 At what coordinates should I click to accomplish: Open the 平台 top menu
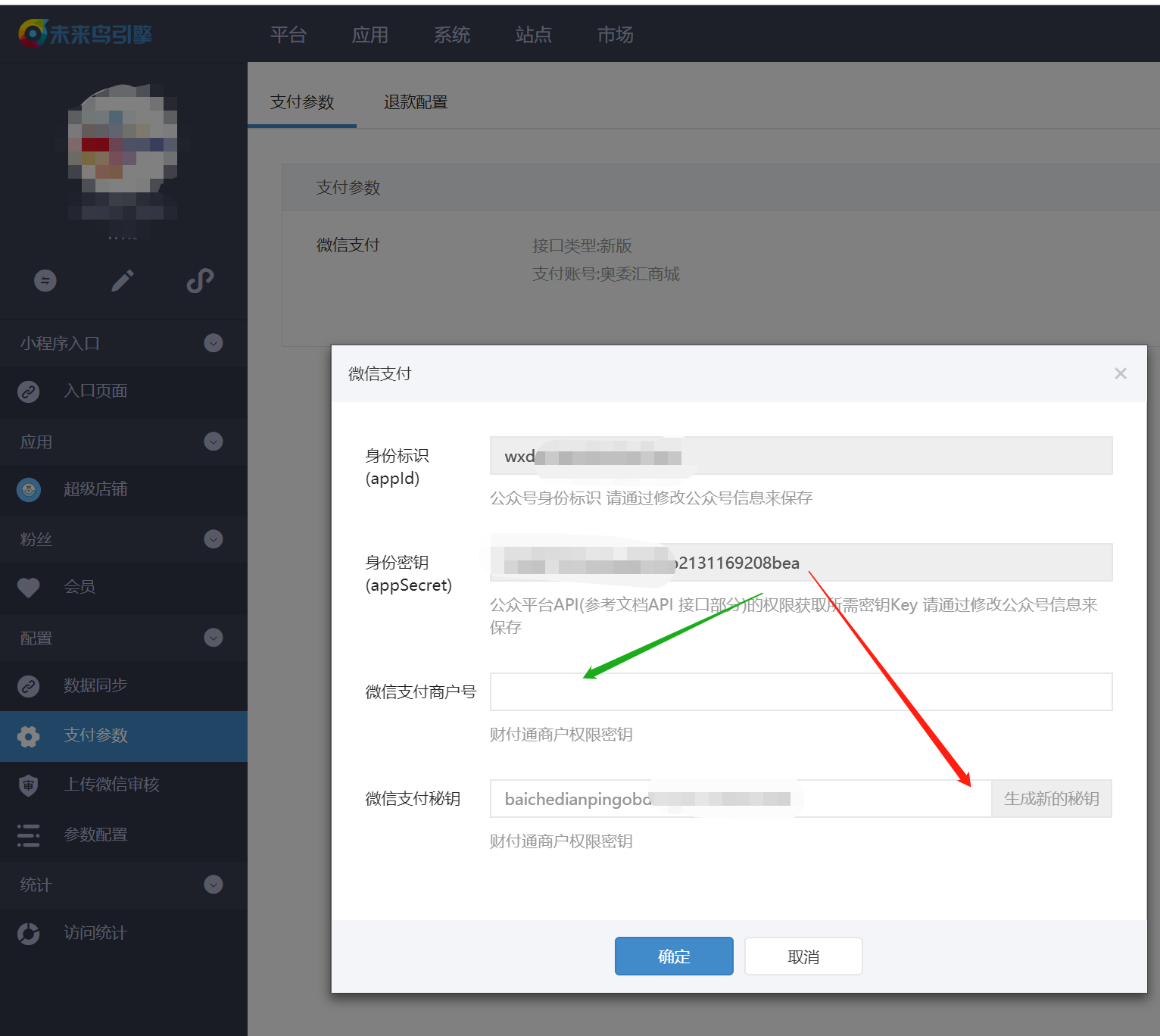[x=288, y=35]
